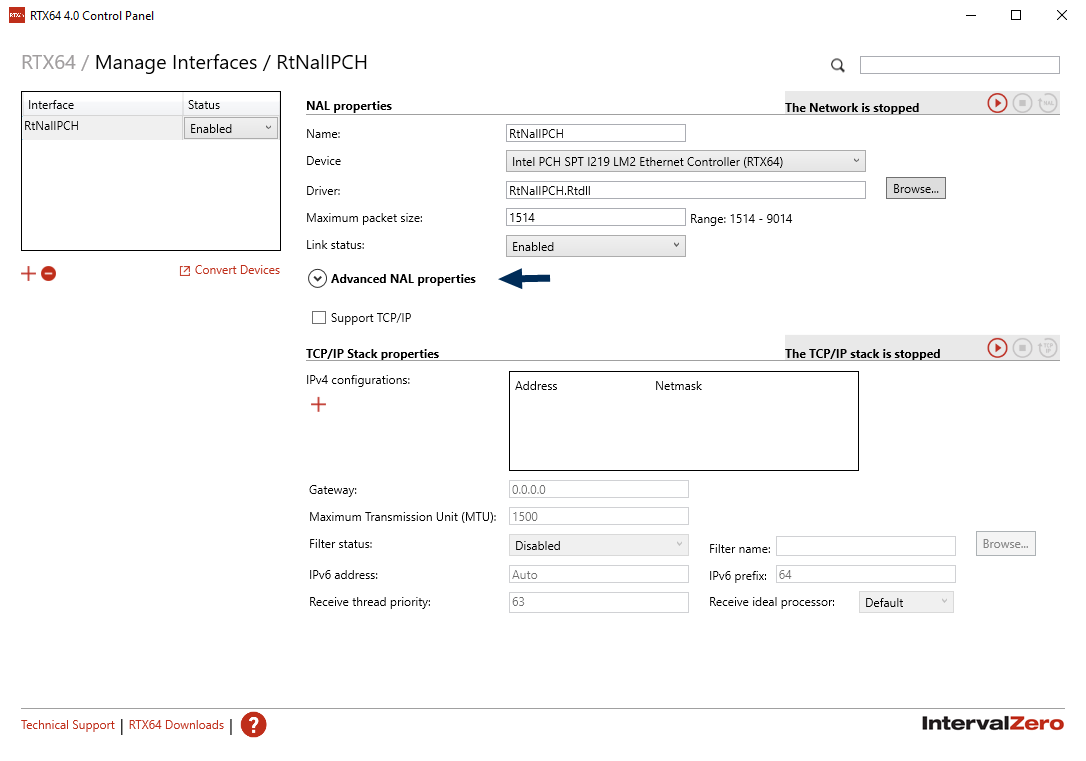Expand the Advanced NAL properties section
The image size is (1086, 761).
point(317,278)
